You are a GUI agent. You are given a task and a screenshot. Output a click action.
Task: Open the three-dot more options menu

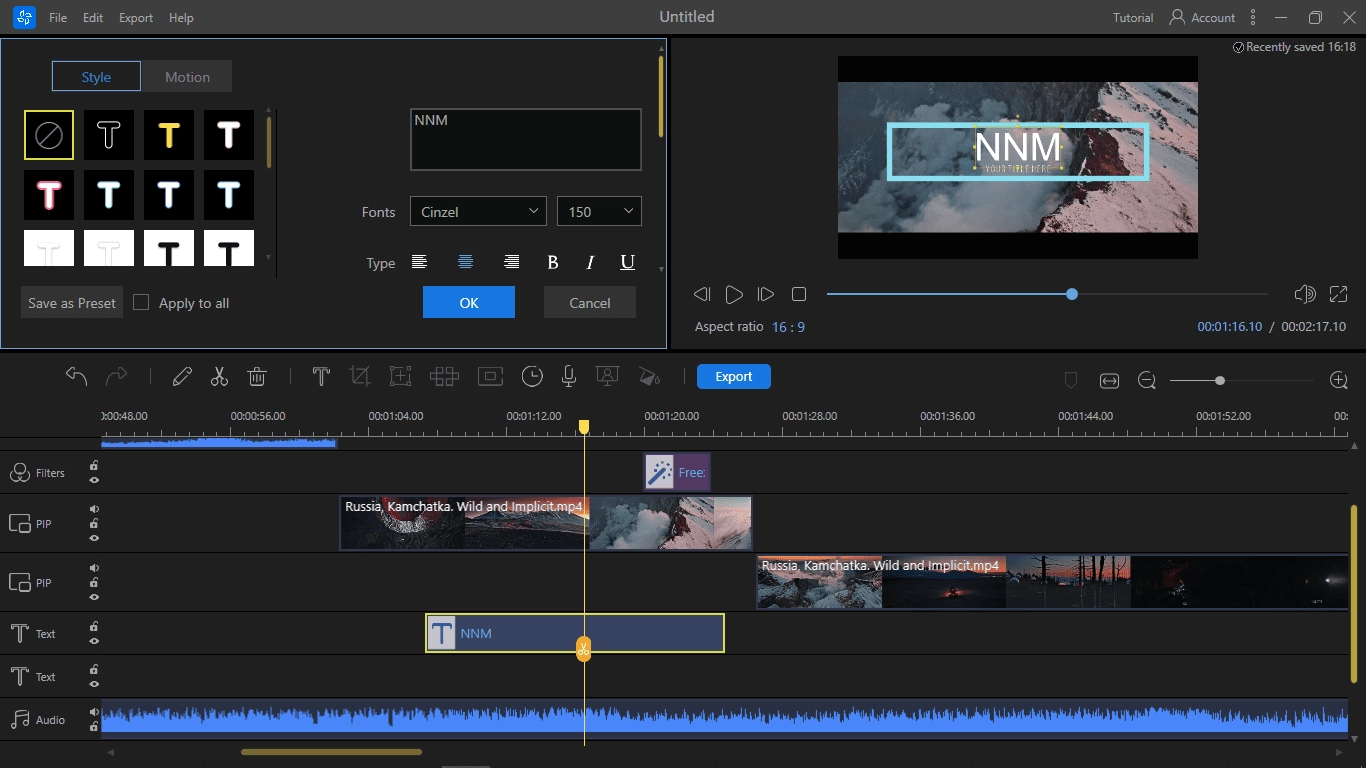[1253, 17]
